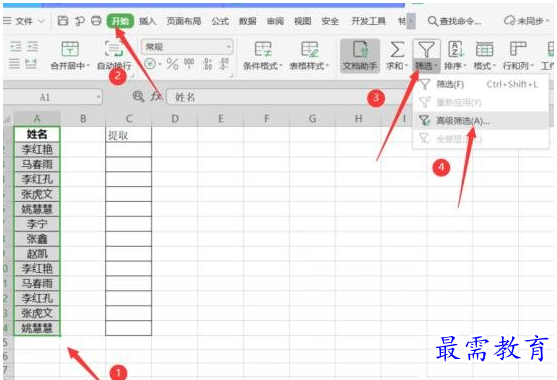Open the 页面布局 ribbon tab
The width and height of the screenshot is (557, 380).
184,21
